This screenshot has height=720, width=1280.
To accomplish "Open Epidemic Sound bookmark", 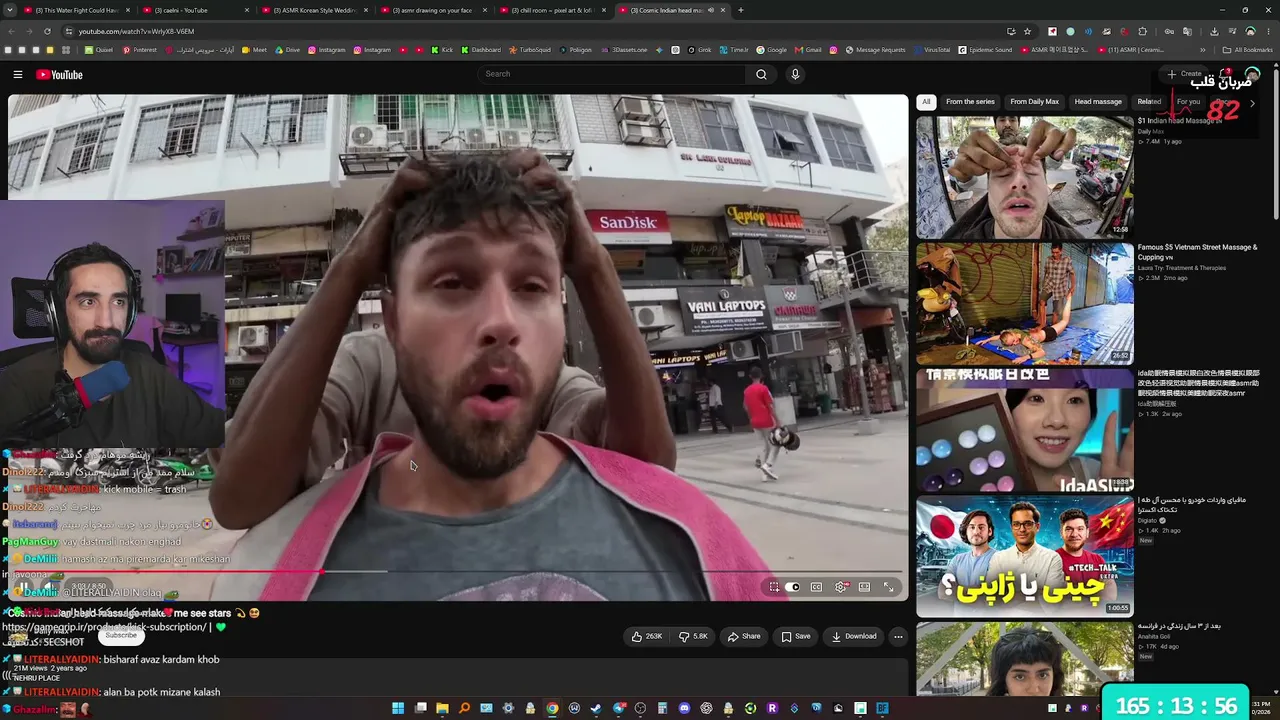I will (x=985, y=49).
